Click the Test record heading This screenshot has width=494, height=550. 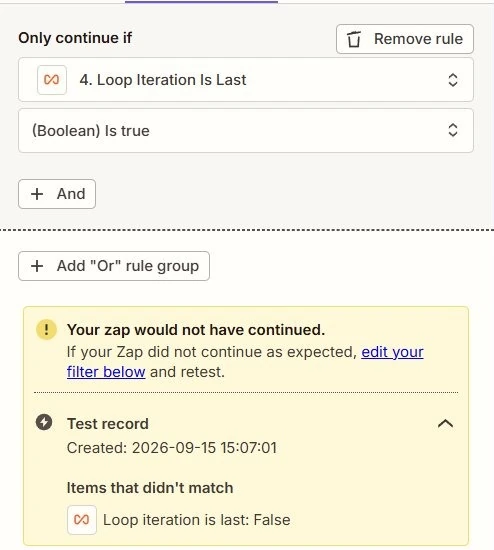click(x=108, y=424)
